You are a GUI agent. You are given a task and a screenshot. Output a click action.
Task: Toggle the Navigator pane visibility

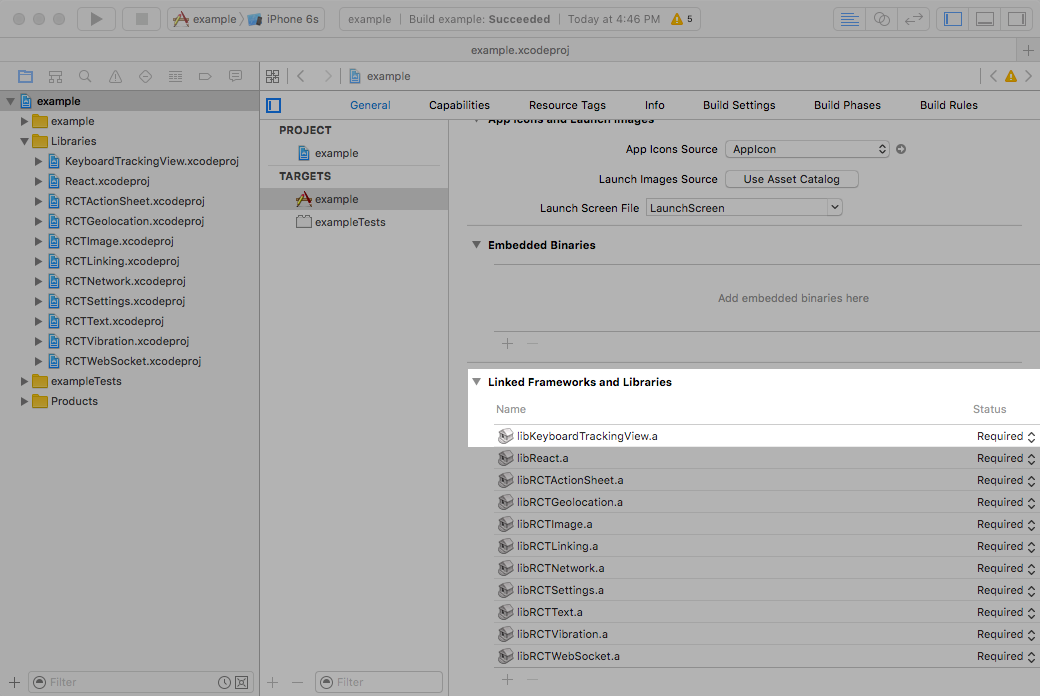coord(953,19)
